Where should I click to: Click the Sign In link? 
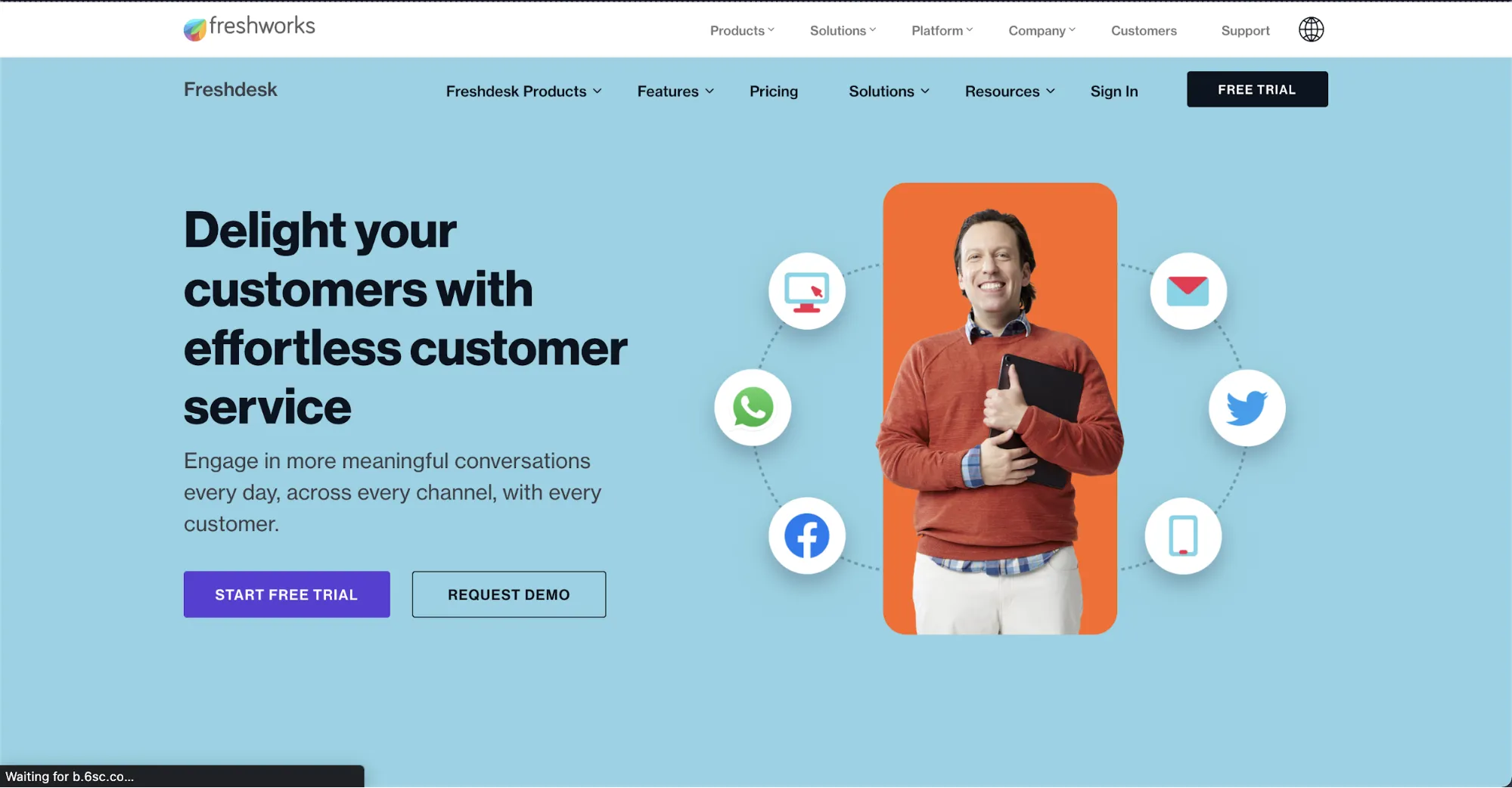click(1113, 91)
